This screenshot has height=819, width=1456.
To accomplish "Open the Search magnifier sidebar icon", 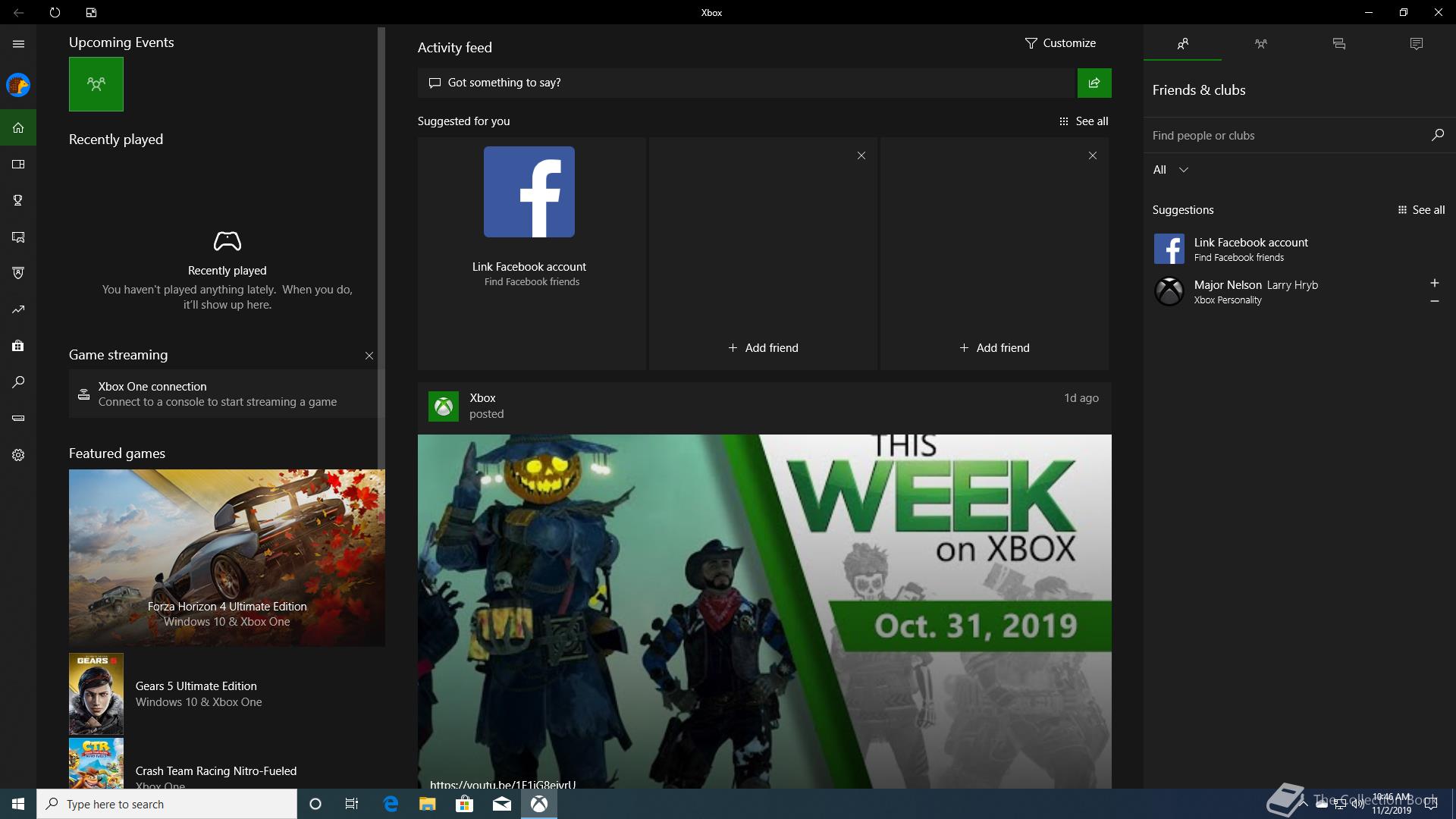I will point(18,382).
